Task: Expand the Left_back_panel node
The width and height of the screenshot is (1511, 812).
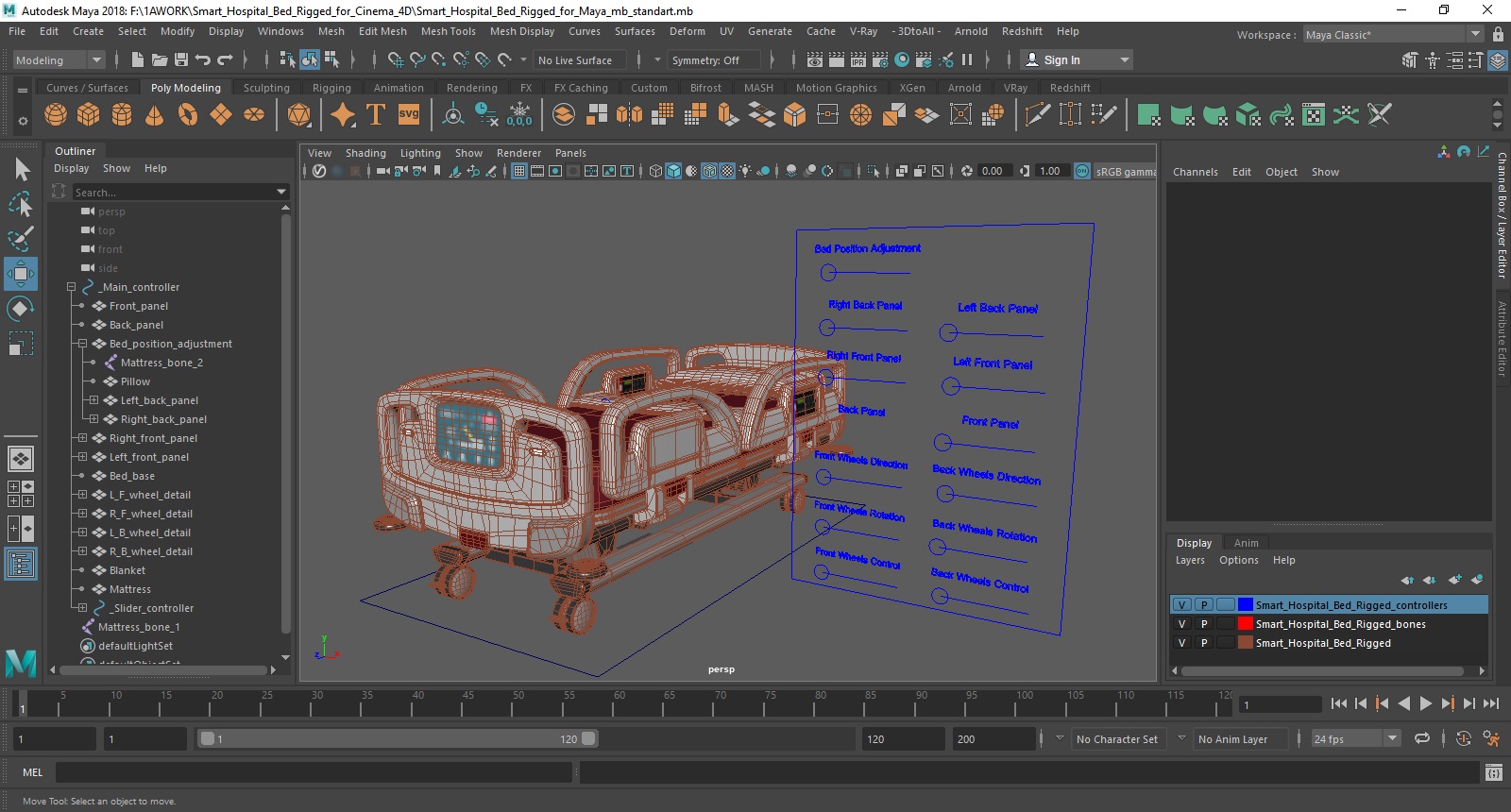Action: [x=93, y=400]
